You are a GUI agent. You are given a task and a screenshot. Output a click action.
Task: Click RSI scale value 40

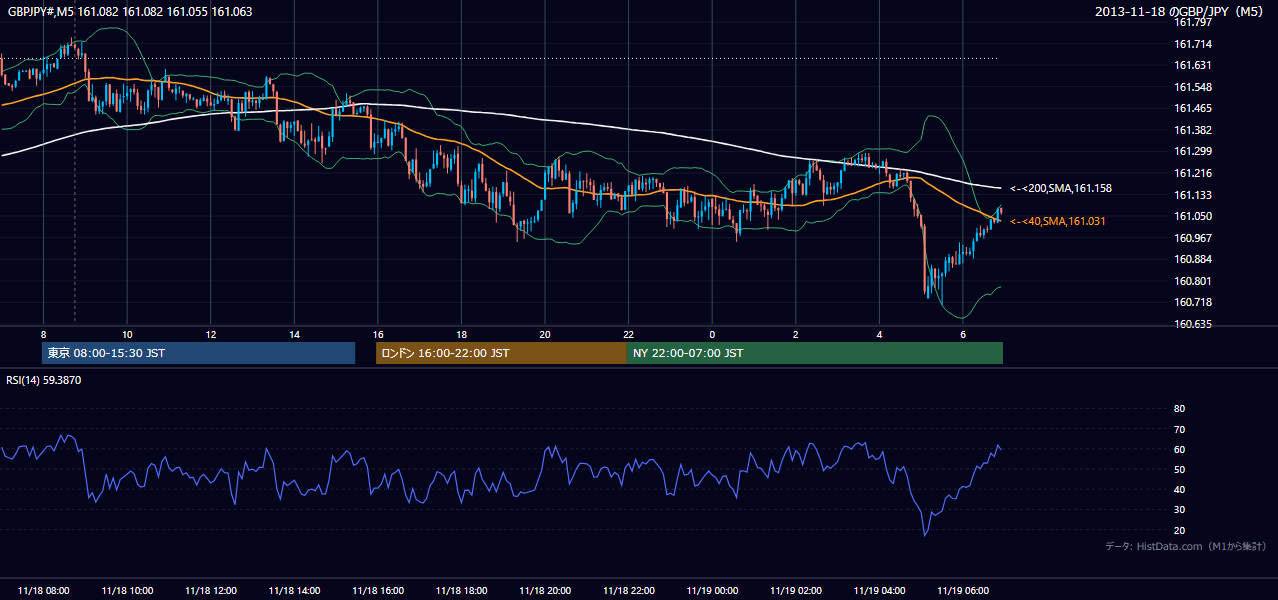(x=1179, y=490)
